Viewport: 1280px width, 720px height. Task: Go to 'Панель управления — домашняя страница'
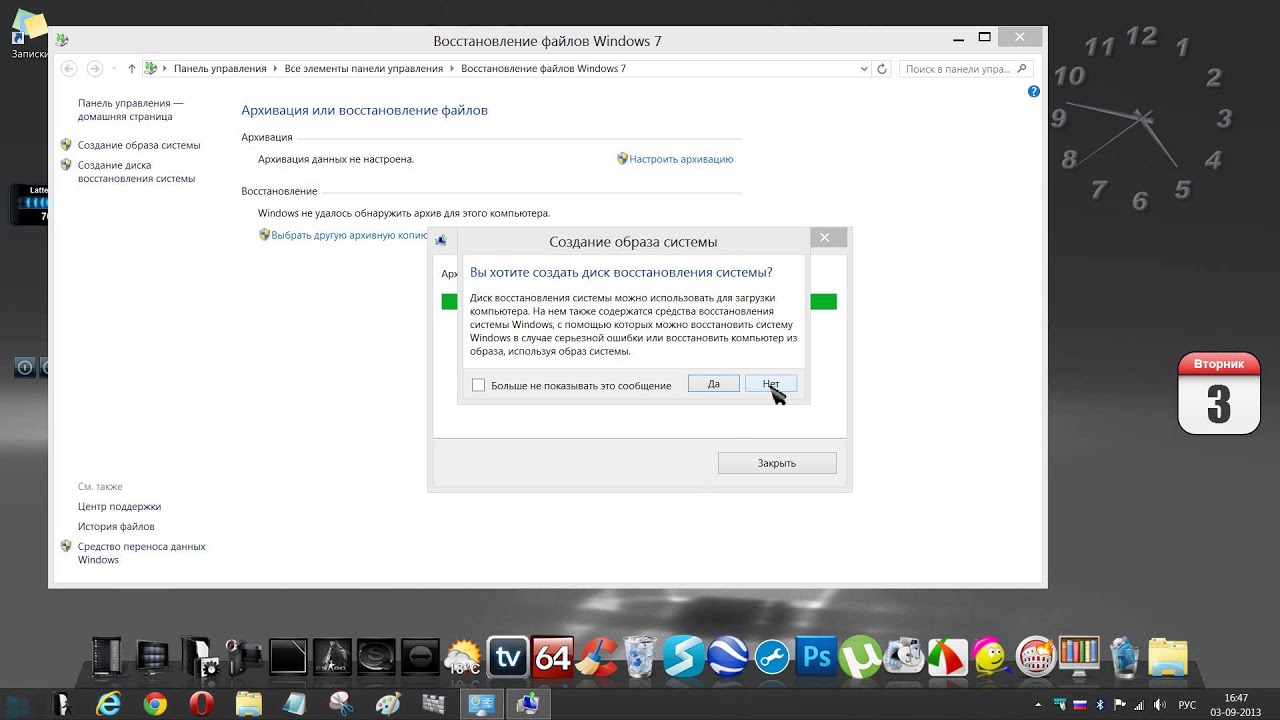click(x=131, y=110)
